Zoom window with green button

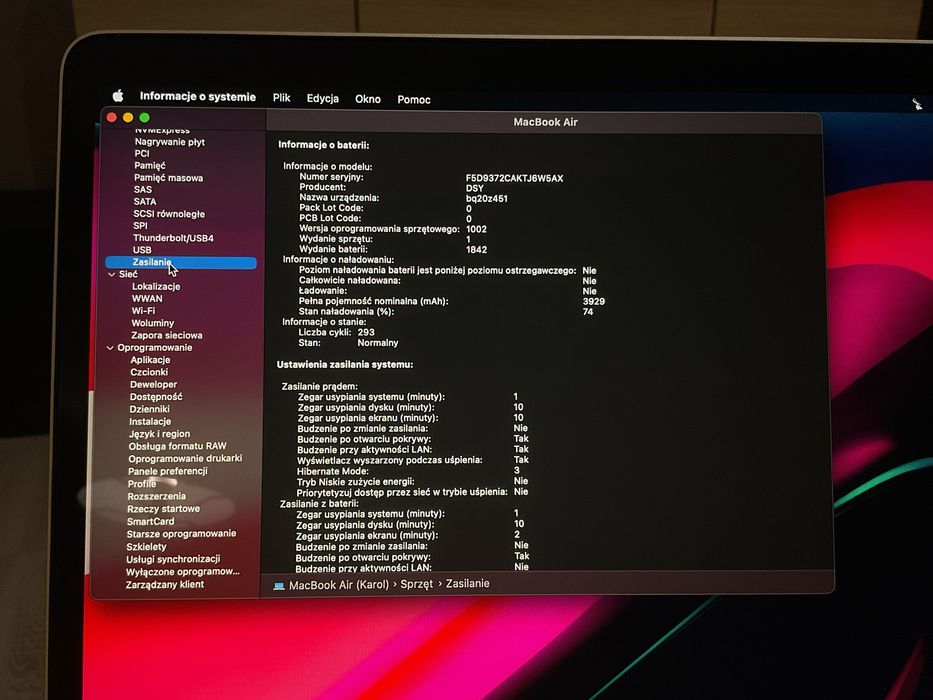click(144, 118)
